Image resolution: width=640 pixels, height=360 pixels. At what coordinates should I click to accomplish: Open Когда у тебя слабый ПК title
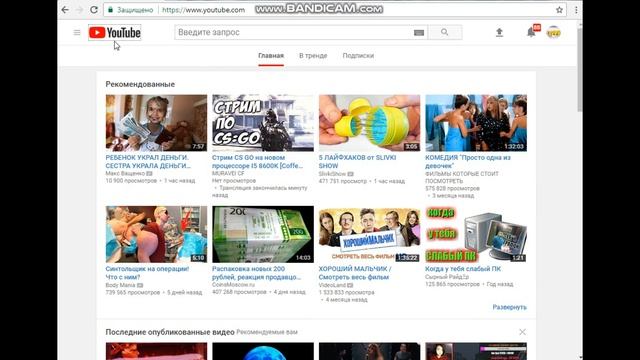pos(463,269)
